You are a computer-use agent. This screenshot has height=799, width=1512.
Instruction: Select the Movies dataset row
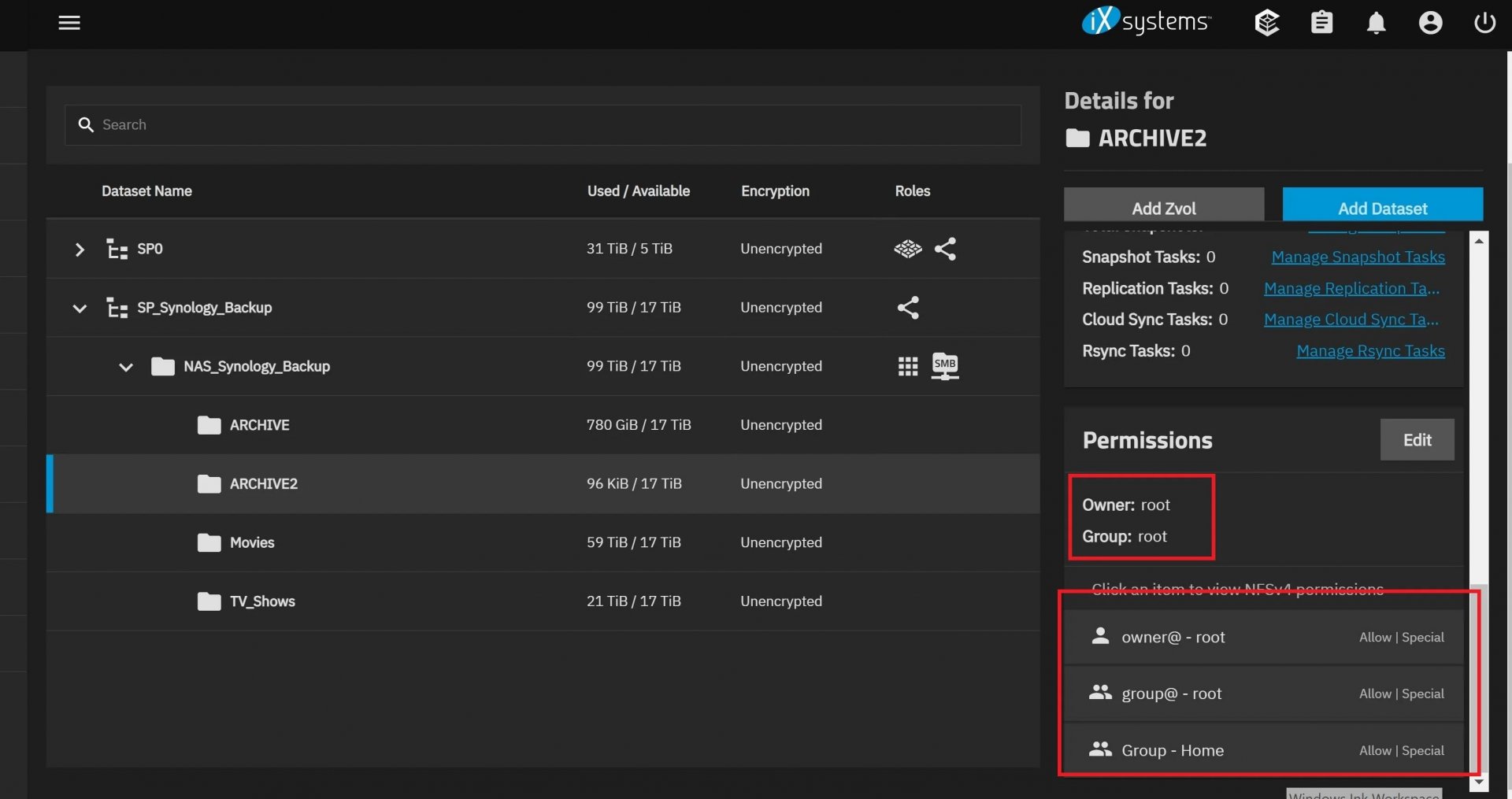[252, 542]
